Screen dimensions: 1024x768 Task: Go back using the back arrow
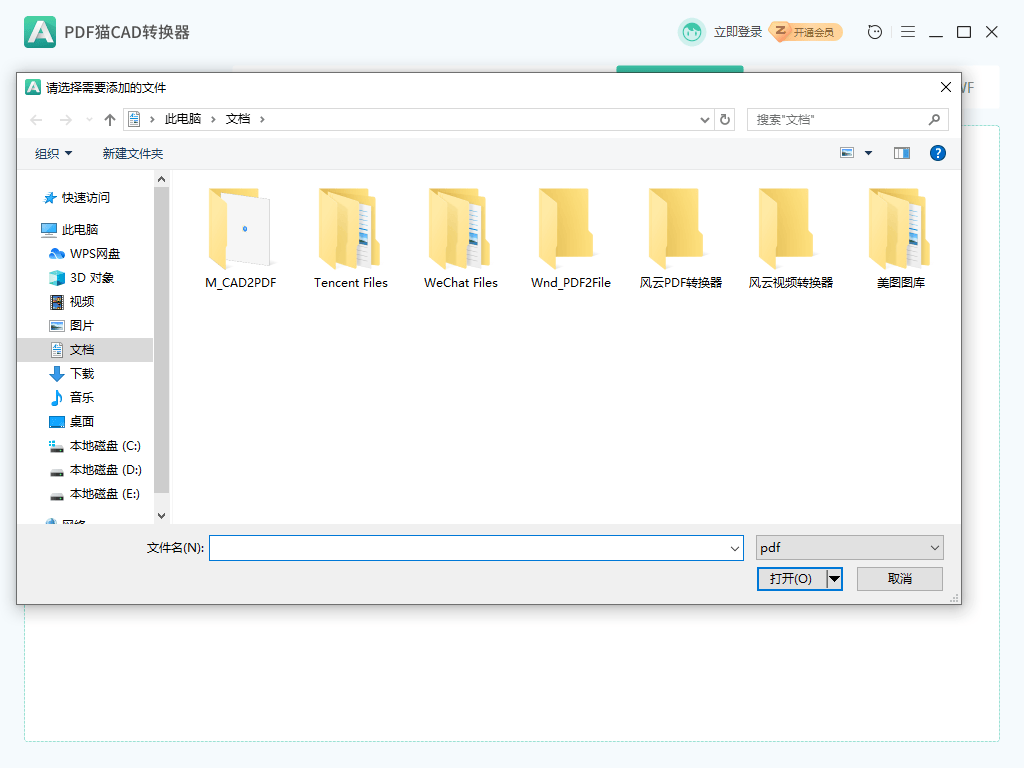[x=37, y=120]
